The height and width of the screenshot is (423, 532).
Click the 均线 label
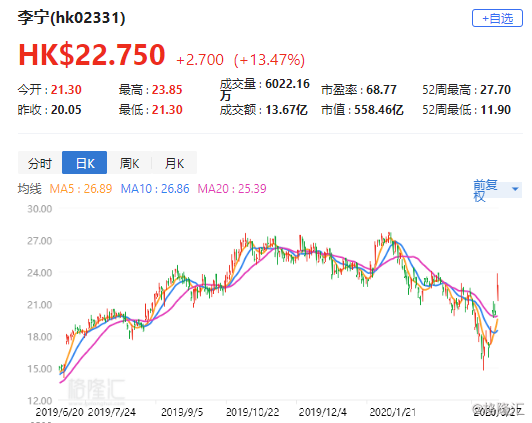point(30,189)
